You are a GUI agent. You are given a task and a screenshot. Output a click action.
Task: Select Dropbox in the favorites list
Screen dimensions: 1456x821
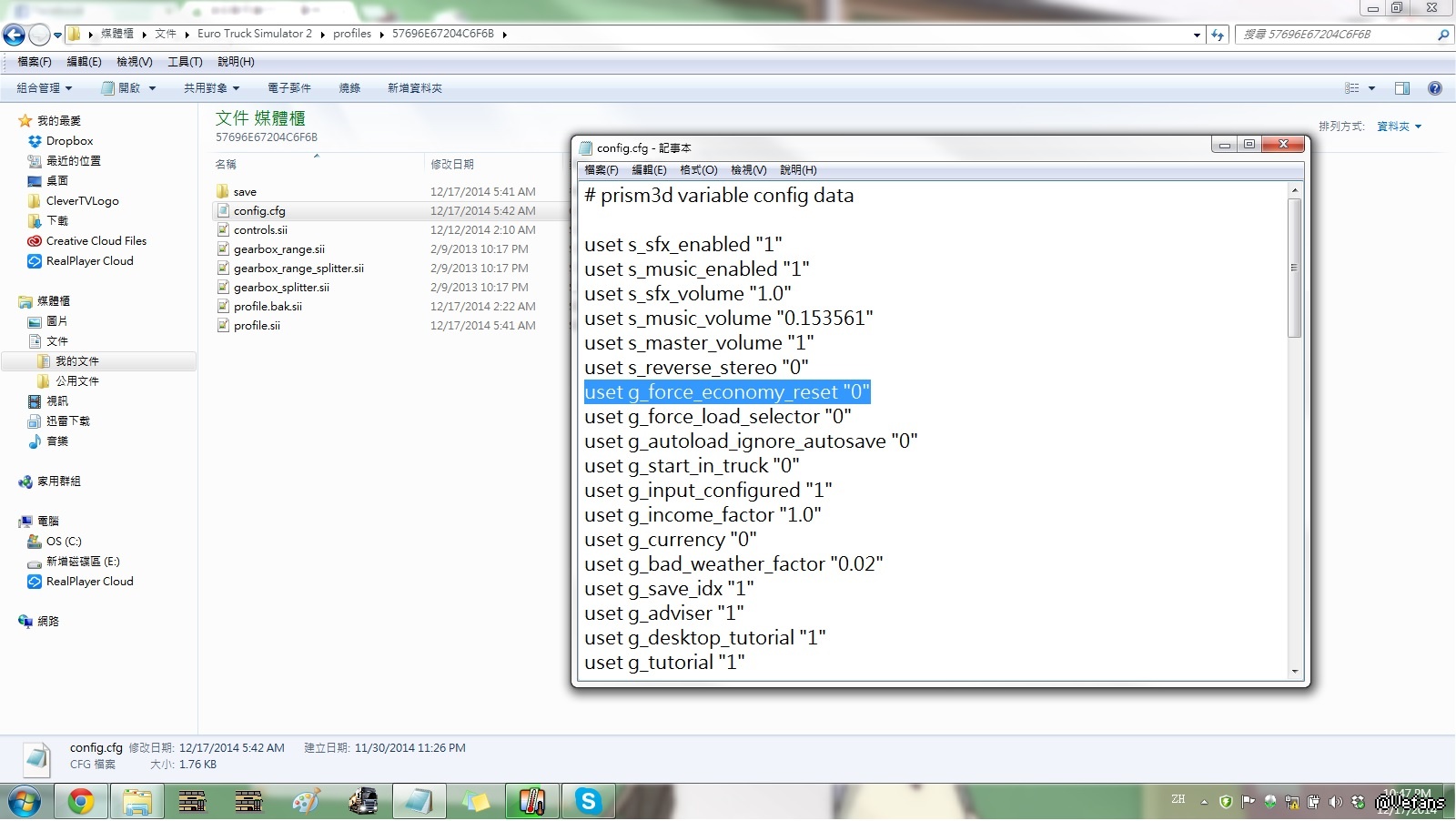click(x=69, y=141)
